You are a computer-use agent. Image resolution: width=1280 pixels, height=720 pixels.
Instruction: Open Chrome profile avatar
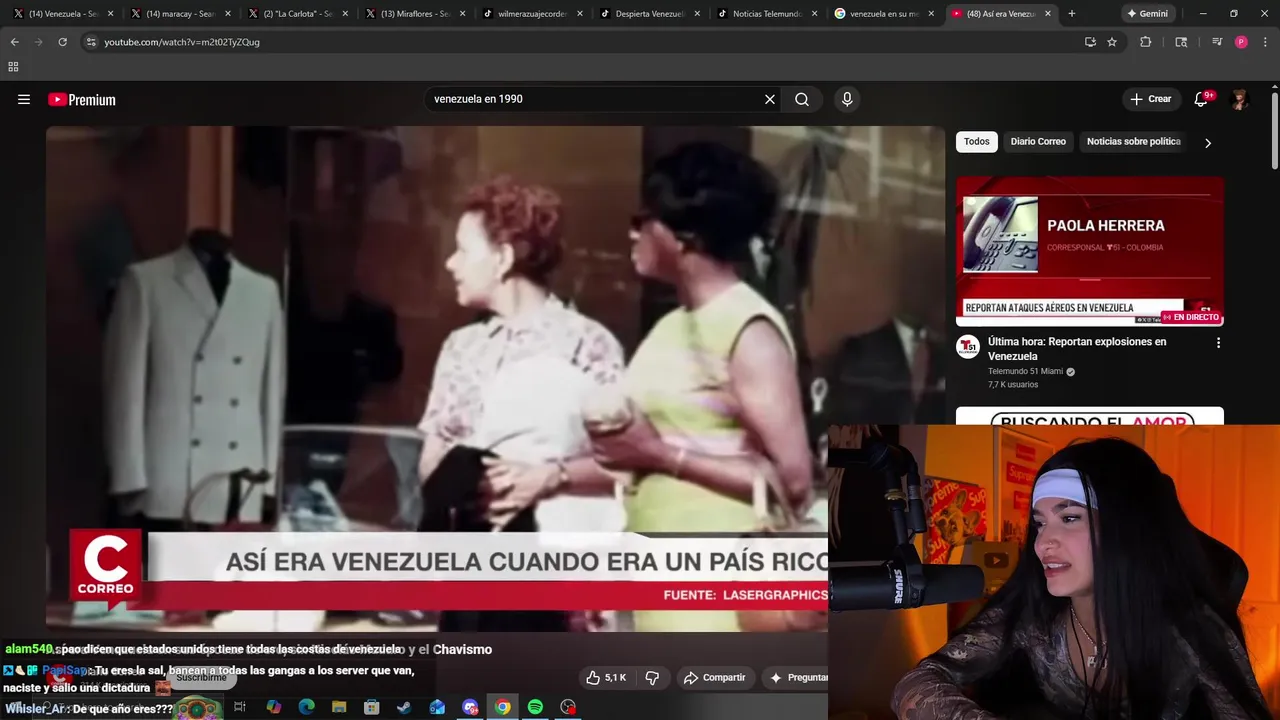1241,42
